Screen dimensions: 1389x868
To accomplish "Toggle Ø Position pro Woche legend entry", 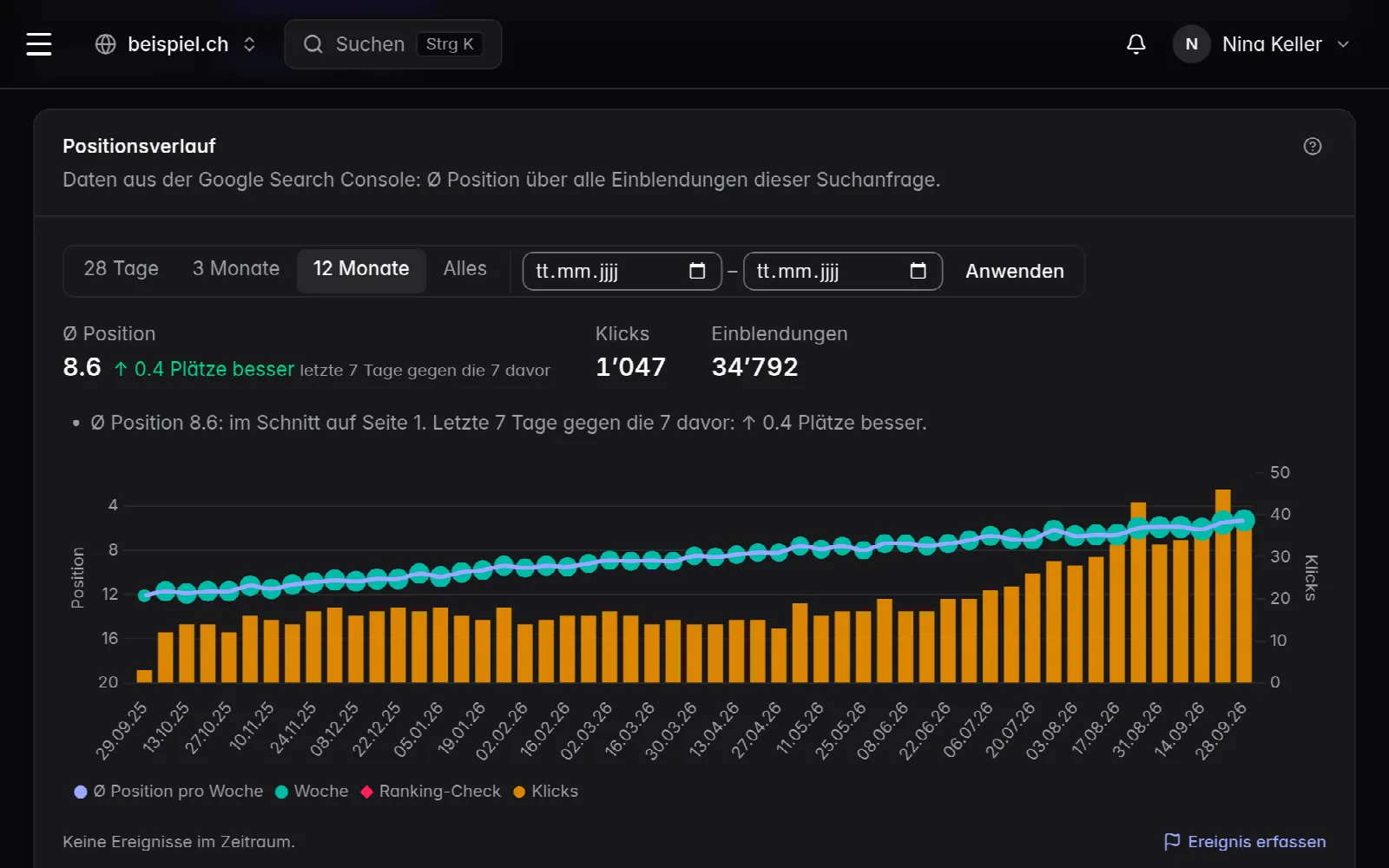I will pyautogui.click(x=168, y=792).
